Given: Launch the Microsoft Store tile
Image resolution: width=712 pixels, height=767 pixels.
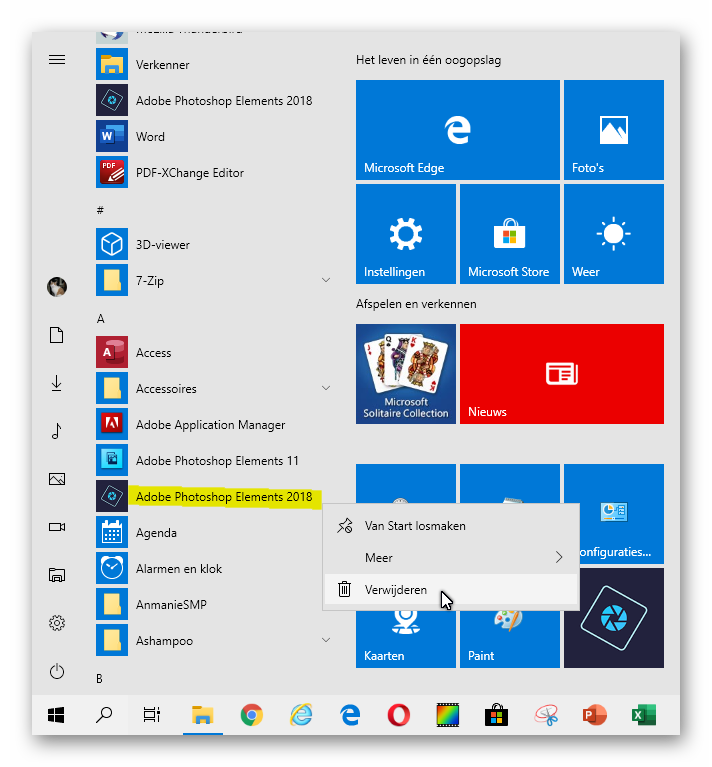Looking at the screenshot, I should tap(509, 234).
